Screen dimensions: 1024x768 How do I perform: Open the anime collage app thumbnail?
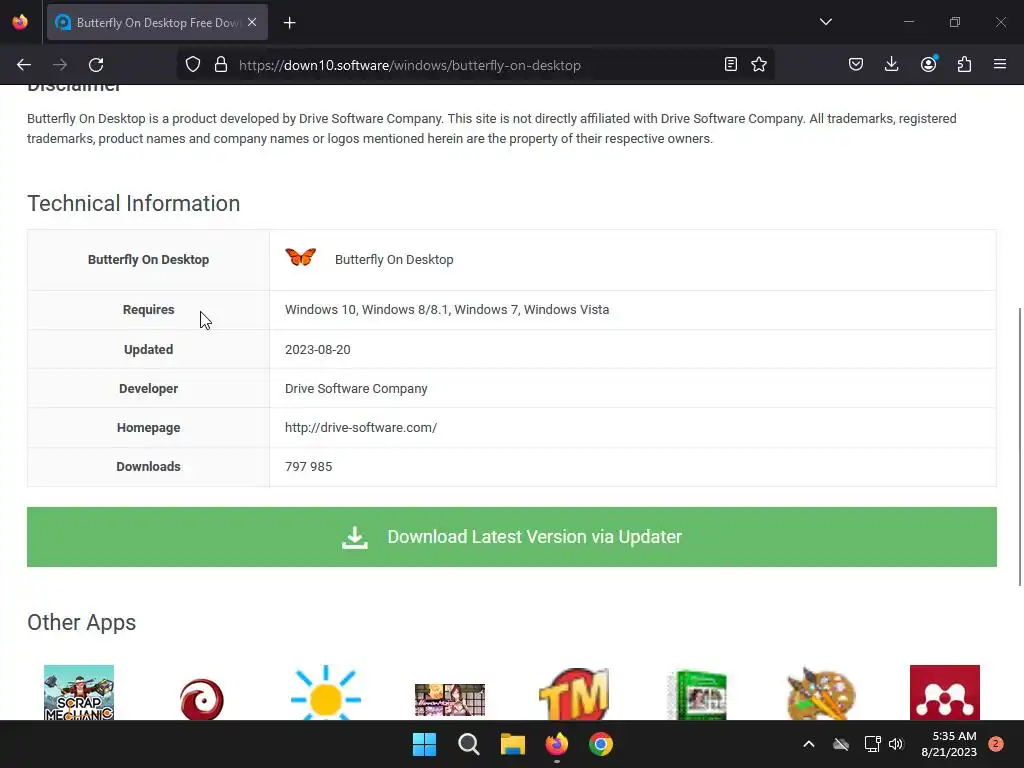[x=450, y=700]
